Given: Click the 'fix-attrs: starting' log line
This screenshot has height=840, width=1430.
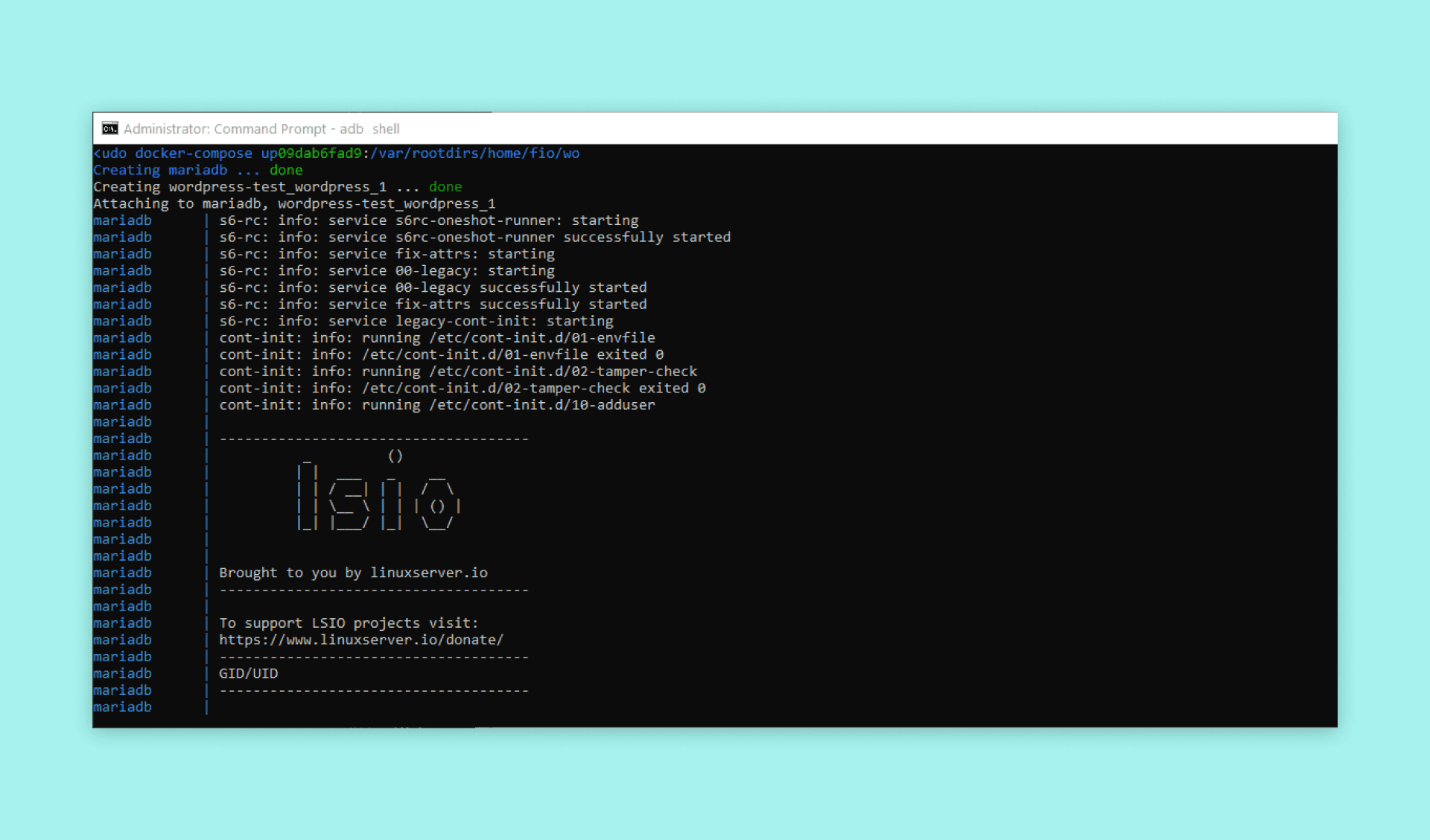Looking at the screenshot, I should pyautogui.click(x=387, y=254).
